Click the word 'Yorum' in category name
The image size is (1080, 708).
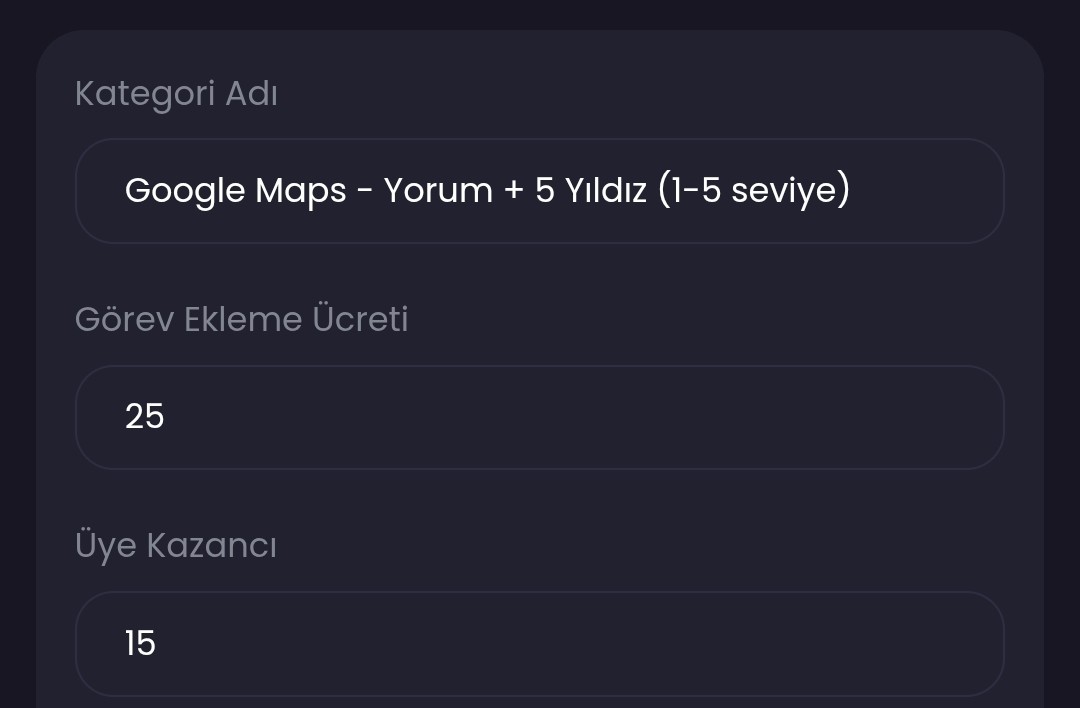pyautogui.click(x=438, y=191)
